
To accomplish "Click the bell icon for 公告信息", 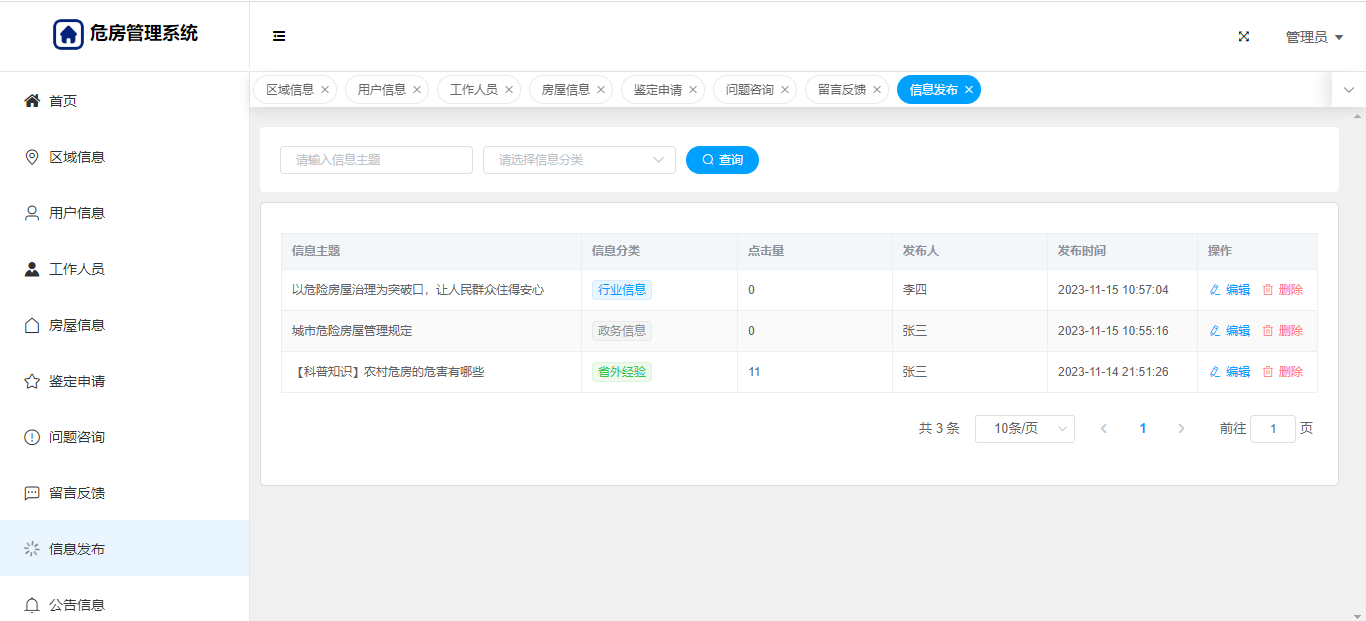I will point(32,605).
